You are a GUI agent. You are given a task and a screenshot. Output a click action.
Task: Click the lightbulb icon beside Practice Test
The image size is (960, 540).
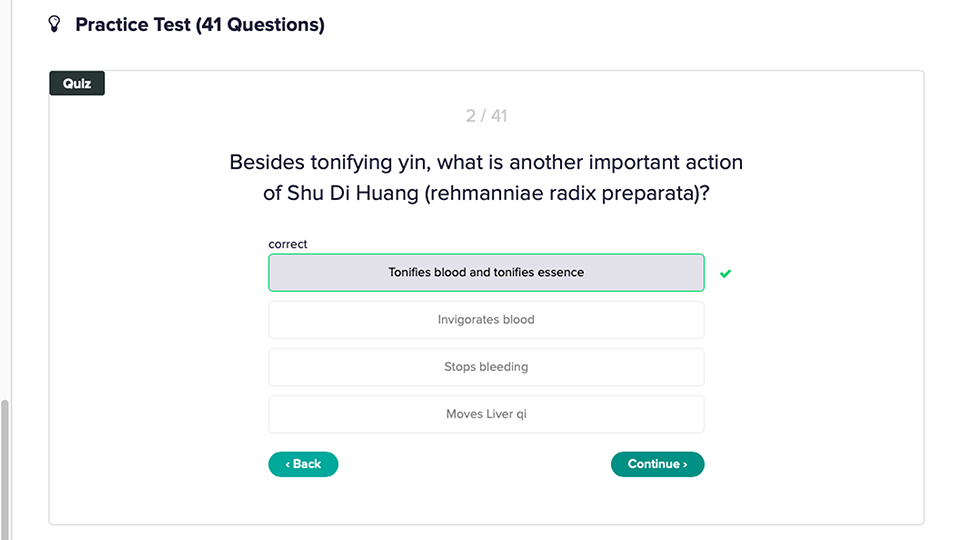coord(54,24)
